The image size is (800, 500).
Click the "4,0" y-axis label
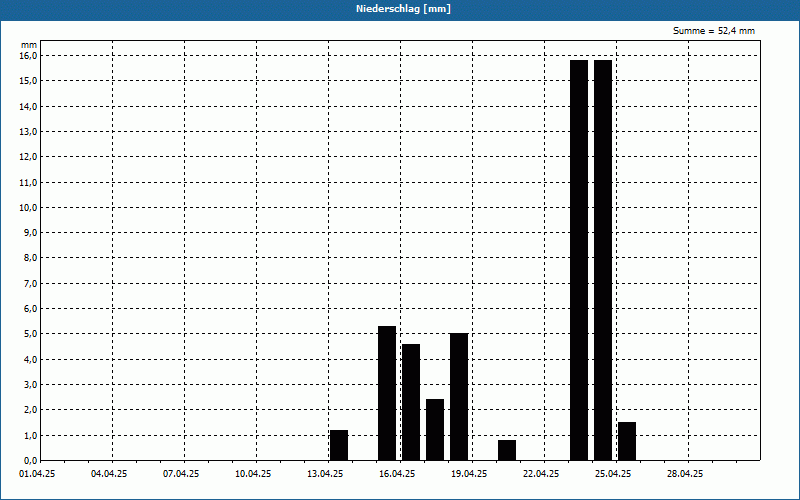coord(31,359)
